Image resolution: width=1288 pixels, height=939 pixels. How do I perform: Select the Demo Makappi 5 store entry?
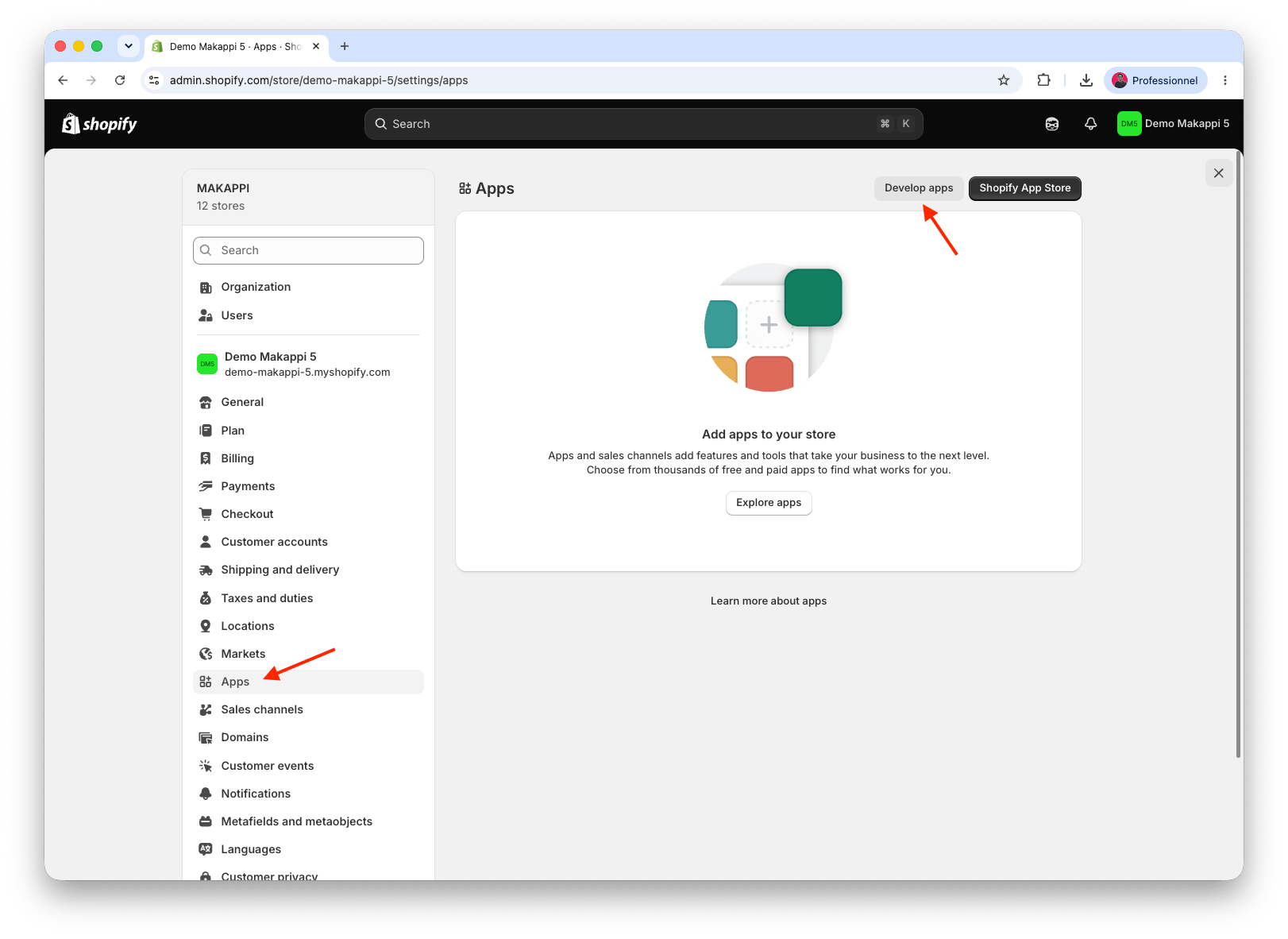coord(308,364)
